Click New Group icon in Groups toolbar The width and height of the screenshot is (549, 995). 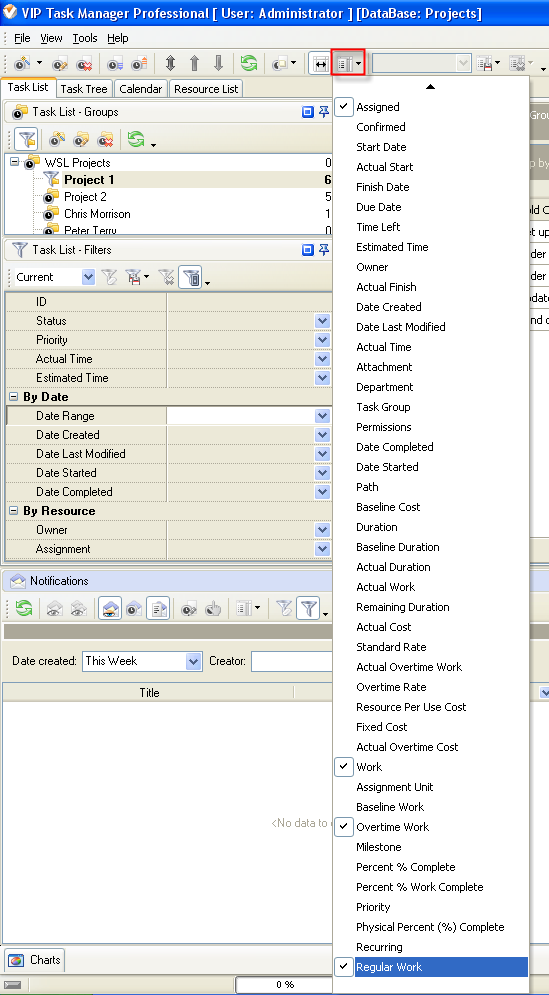pos(57,139)
